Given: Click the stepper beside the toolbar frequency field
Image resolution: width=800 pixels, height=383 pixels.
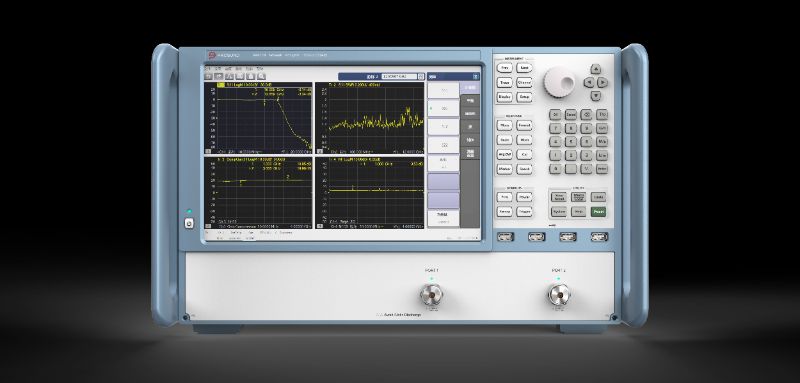Looking at the screenshot, I should coord(421,76).
